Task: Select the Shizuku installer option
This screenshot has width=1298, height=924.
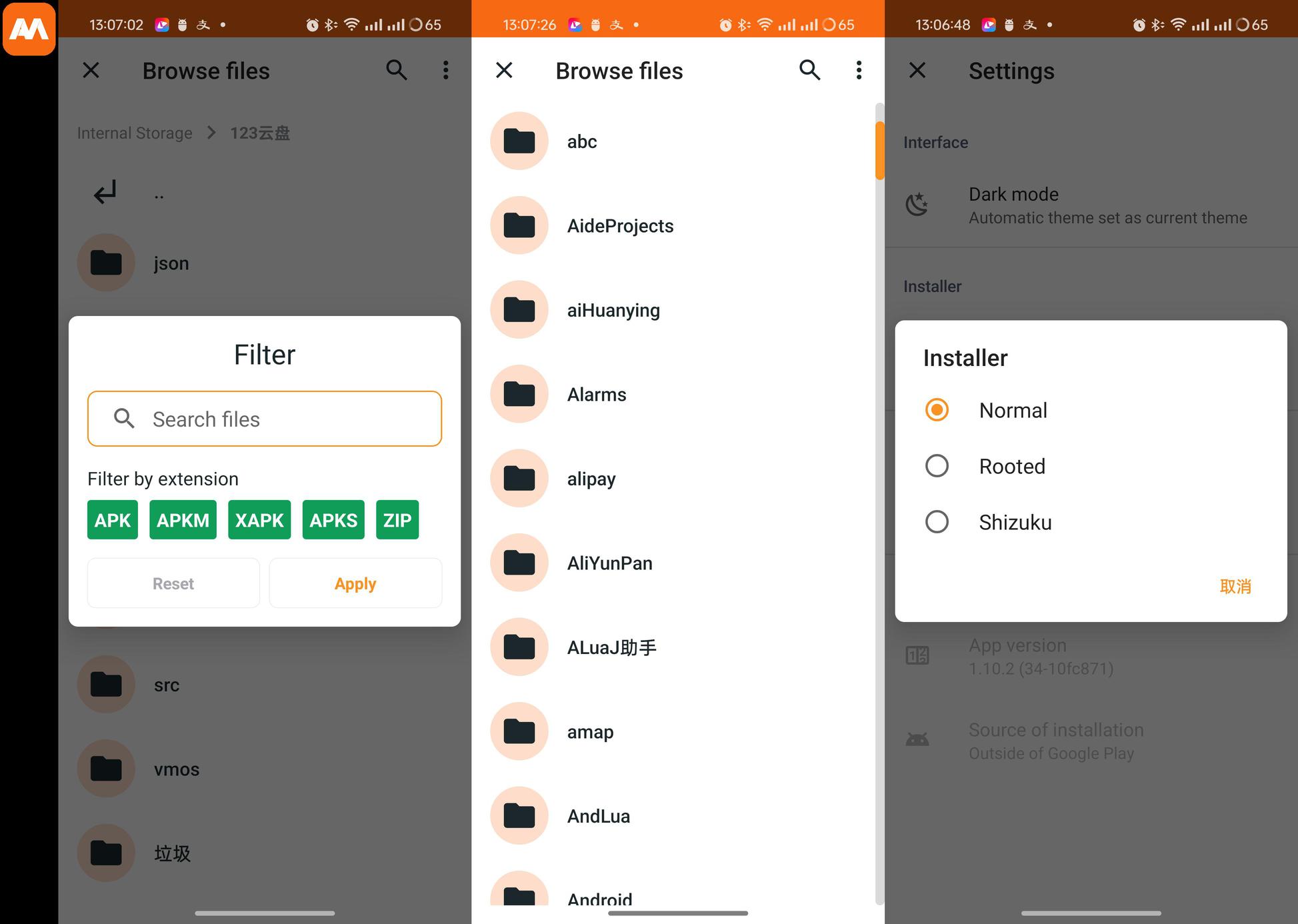Action: [x=937, y=522]
